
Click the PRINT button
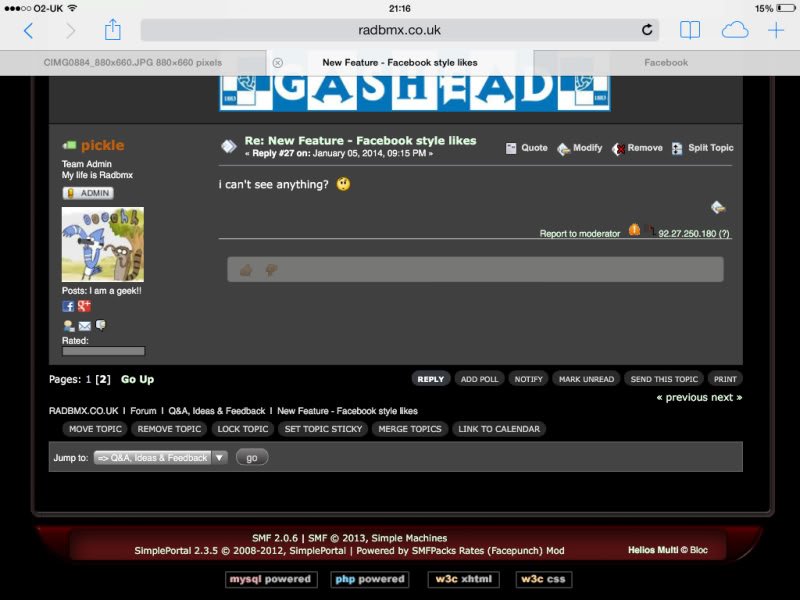point(725,379)
